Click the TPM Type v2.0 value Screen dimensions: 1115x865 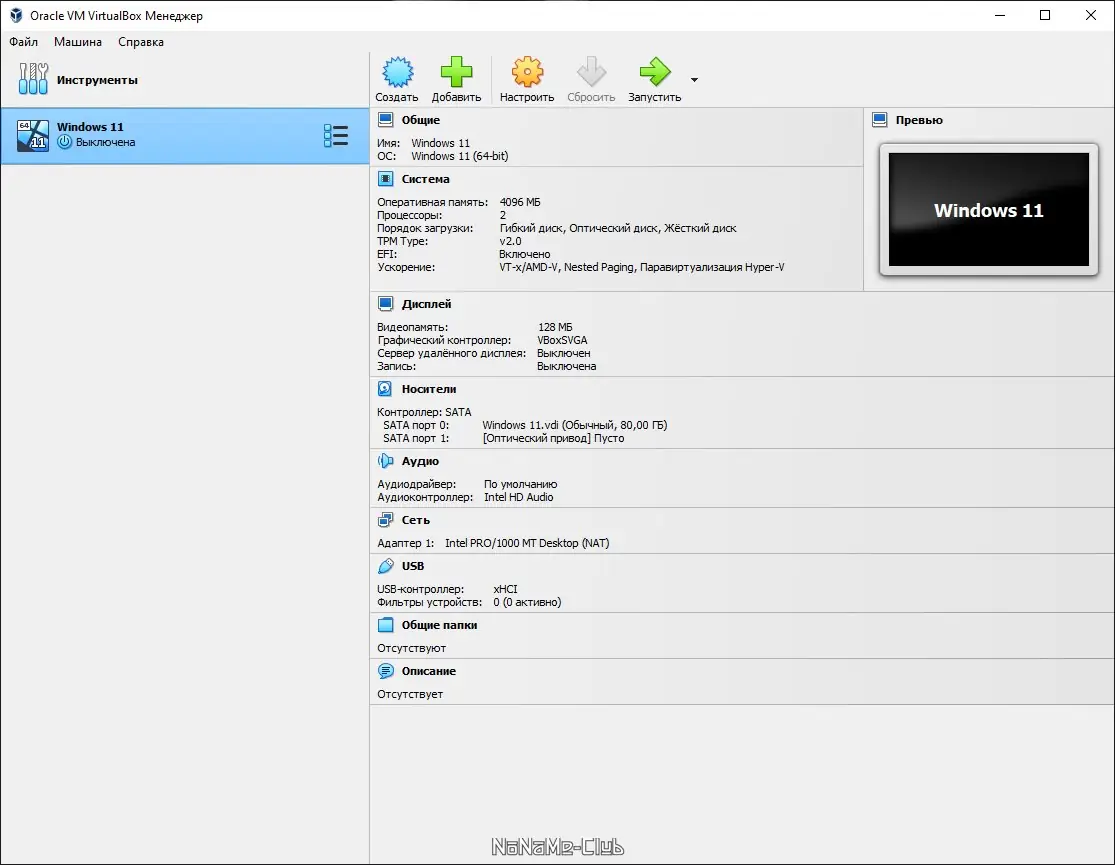pyautogui.click(x=511, y=241)
